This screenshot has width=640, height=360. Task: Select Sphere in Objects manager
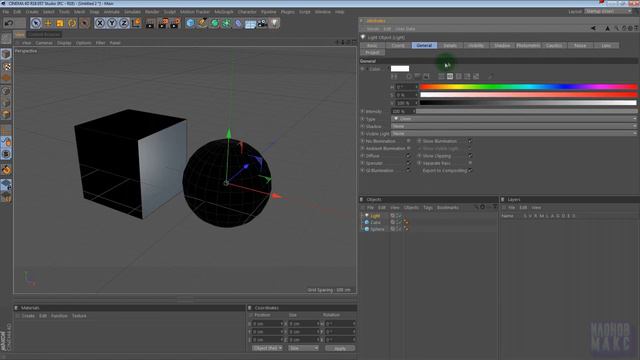click(377, 229)
